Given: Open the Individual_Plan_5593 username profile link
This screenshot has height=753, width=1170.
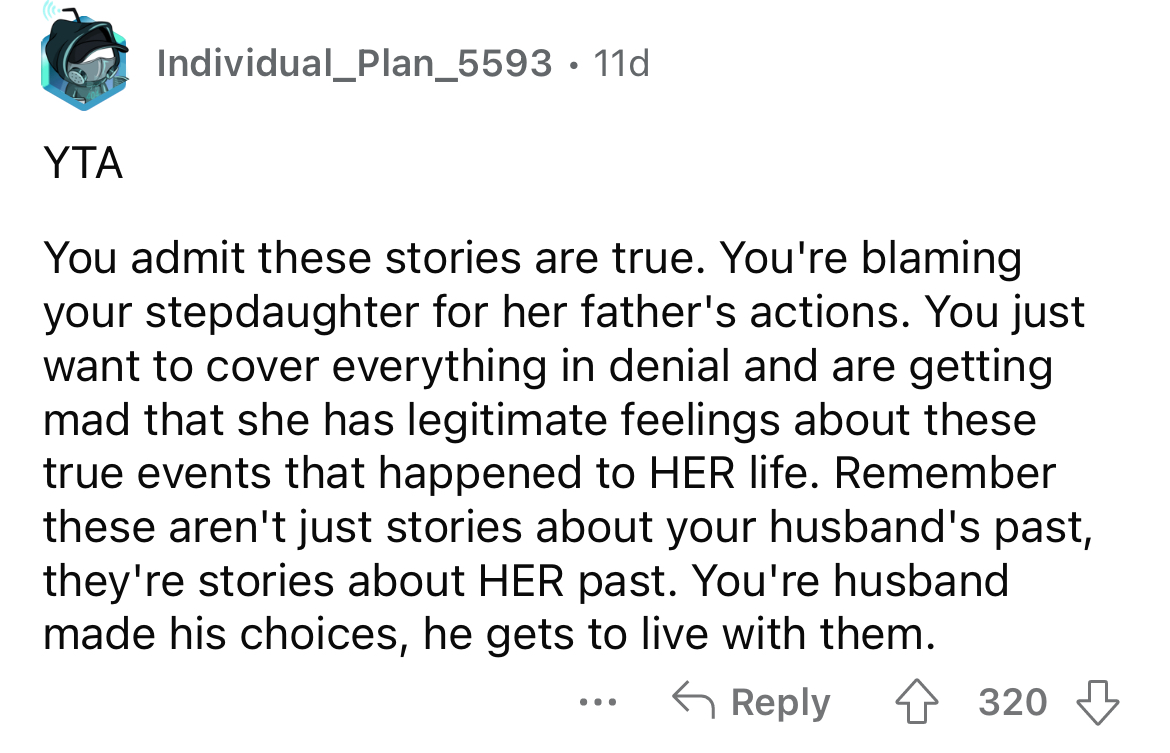Looking at the screenshot, I should [354, 64].
